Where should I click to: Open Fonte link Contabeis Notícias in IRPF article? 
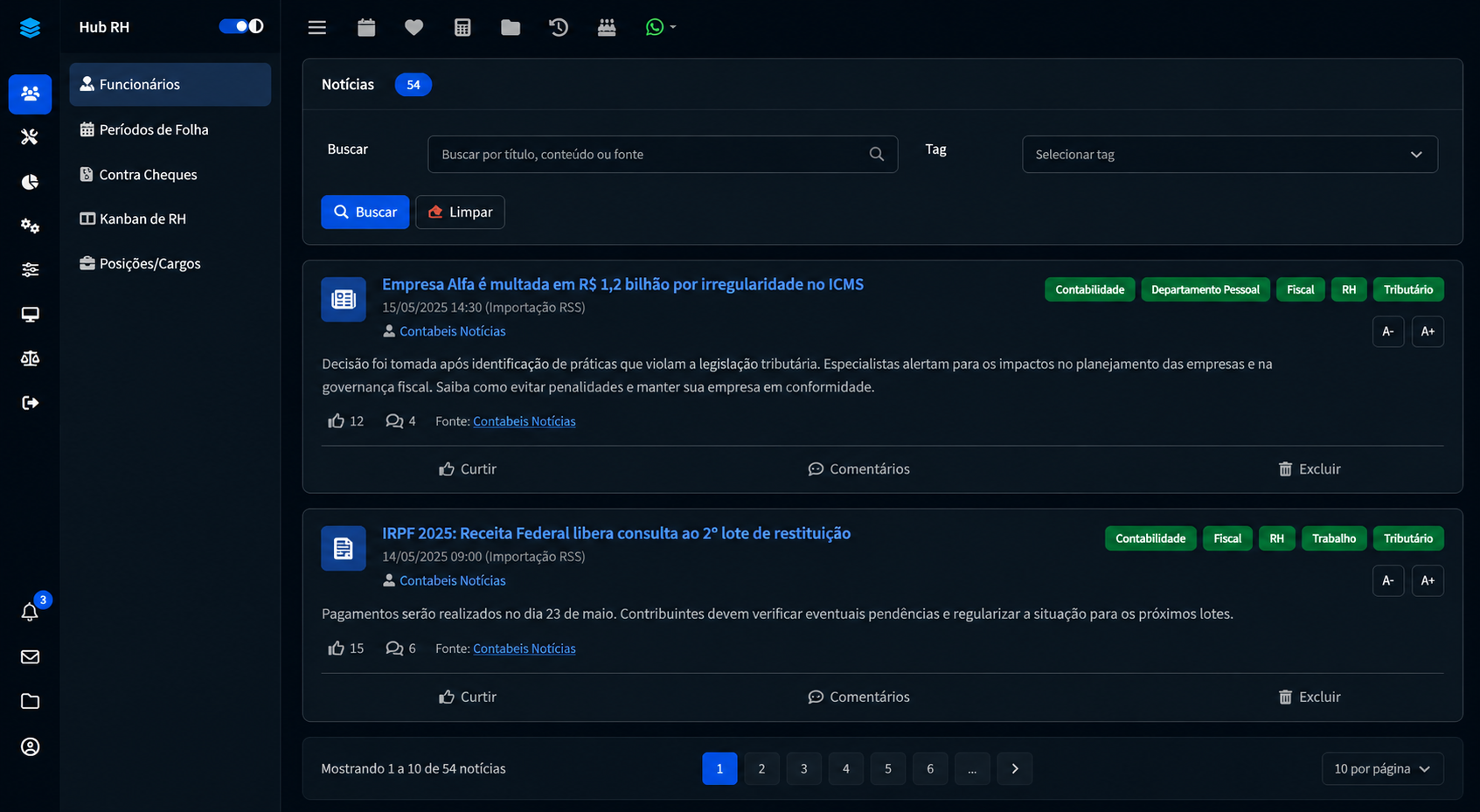(525, 649)
